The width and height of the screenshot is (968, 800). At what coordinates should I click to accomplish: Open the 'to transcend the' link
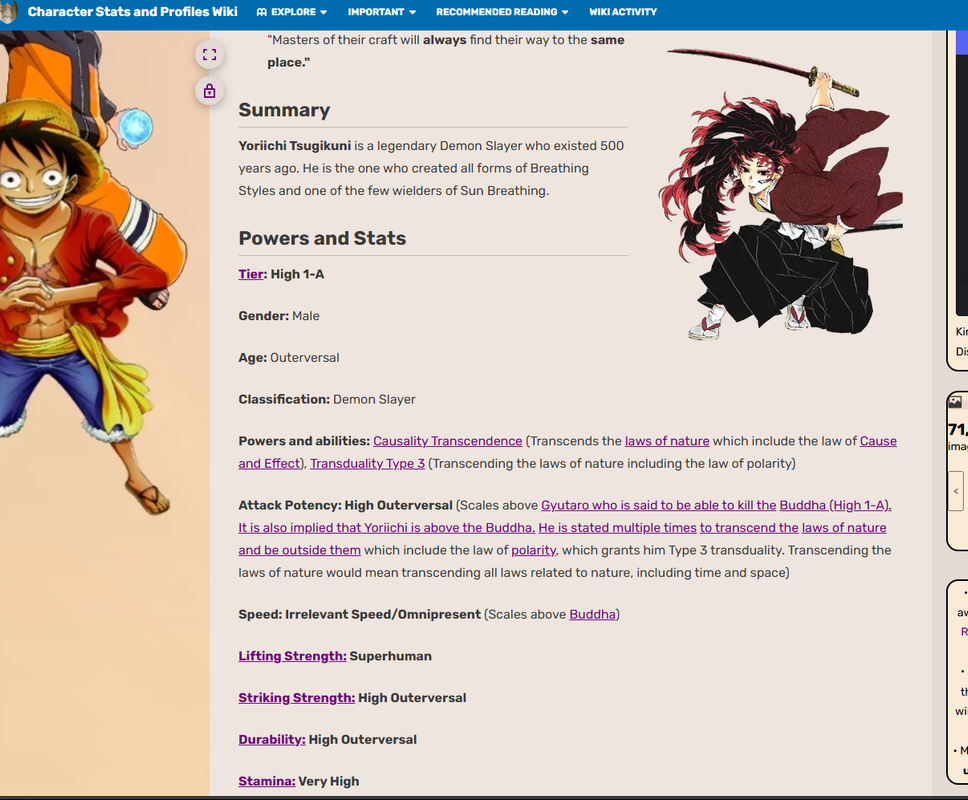tap(749, 528)
